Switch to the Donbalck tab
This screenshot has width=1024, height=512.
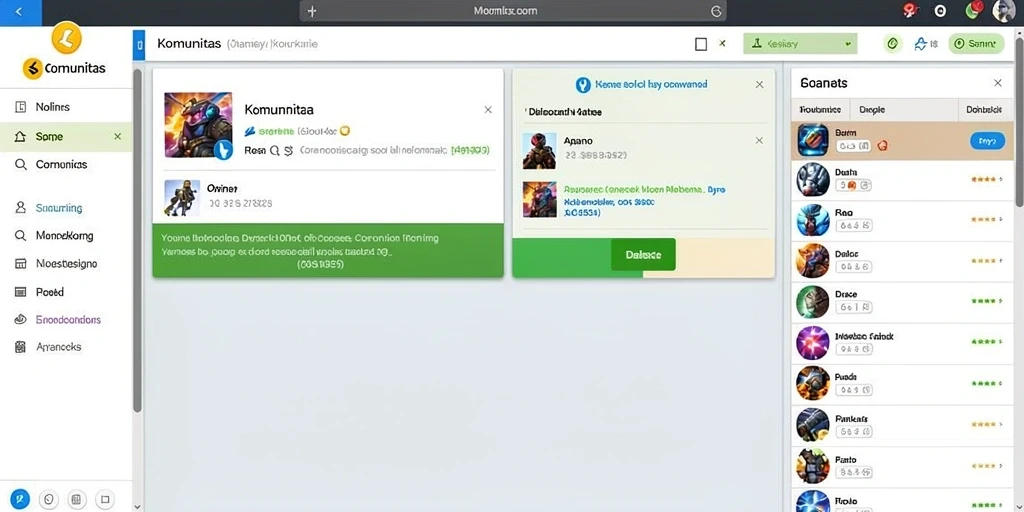point(984,110)
